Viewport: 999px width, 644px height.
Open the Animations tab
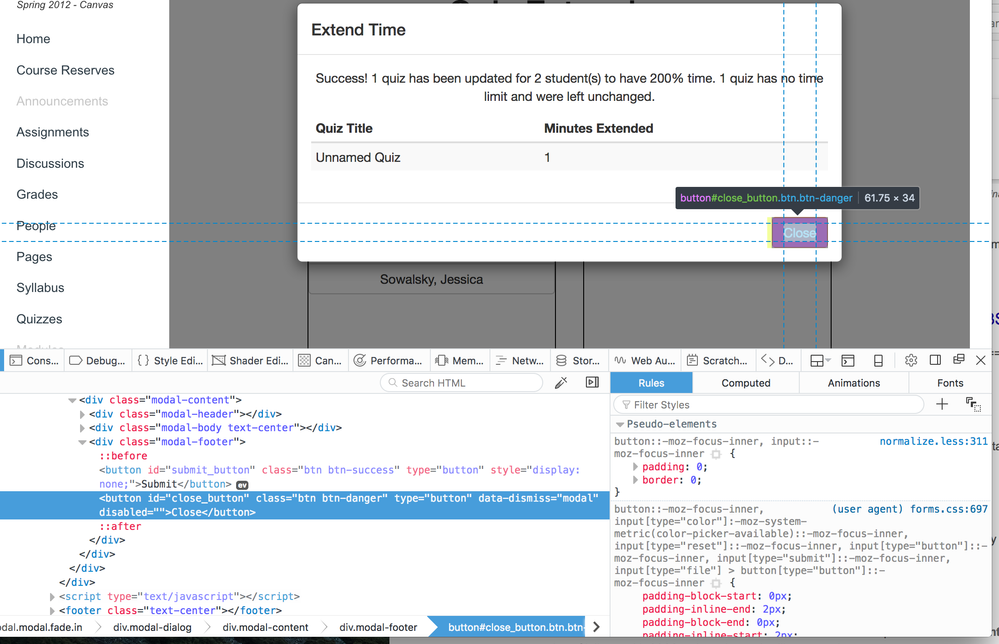coord(854,383)
